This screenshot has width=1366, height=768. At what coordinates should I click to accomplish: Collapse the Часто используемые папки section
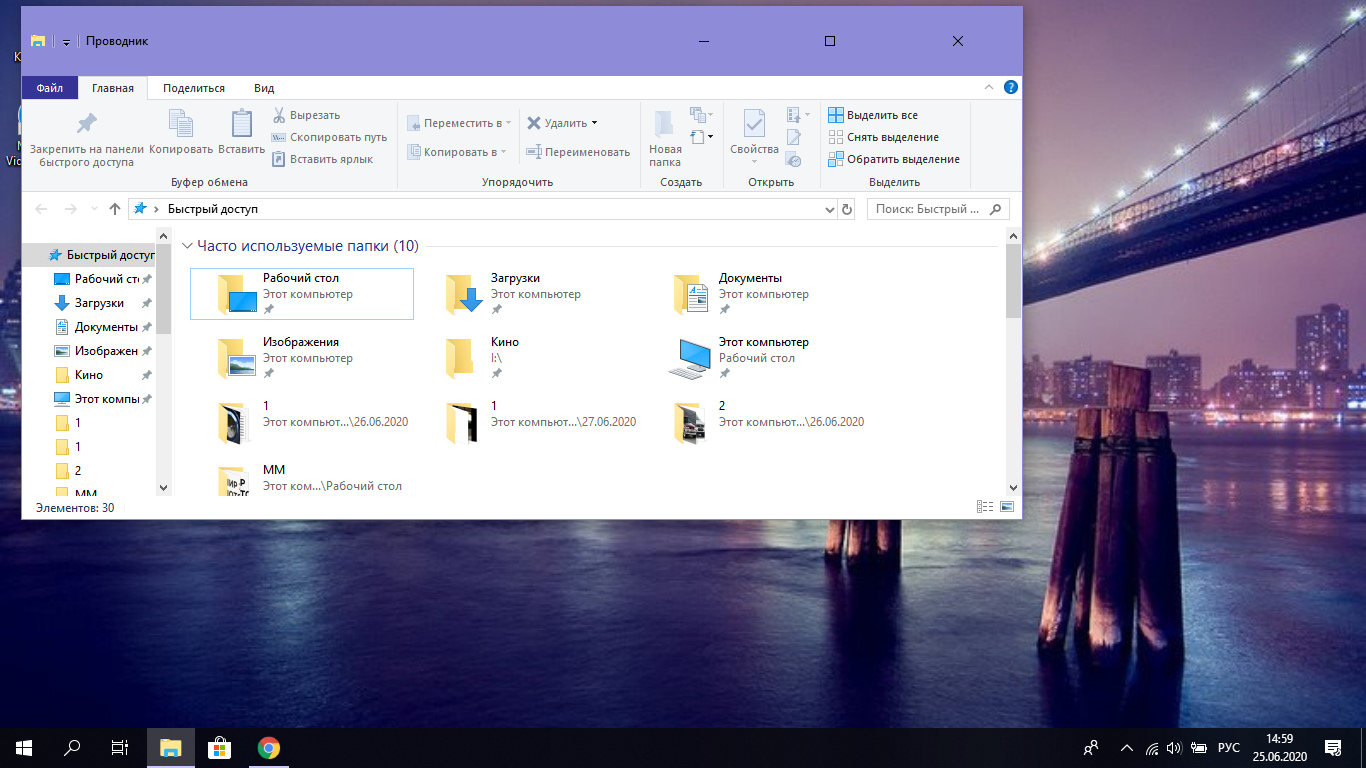187,246
